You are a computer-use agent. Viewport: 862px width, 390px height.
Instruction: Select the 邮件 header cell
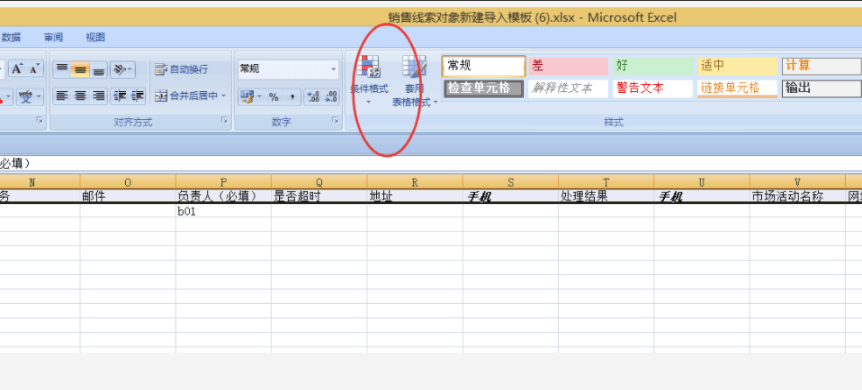[x=128, y=196]
